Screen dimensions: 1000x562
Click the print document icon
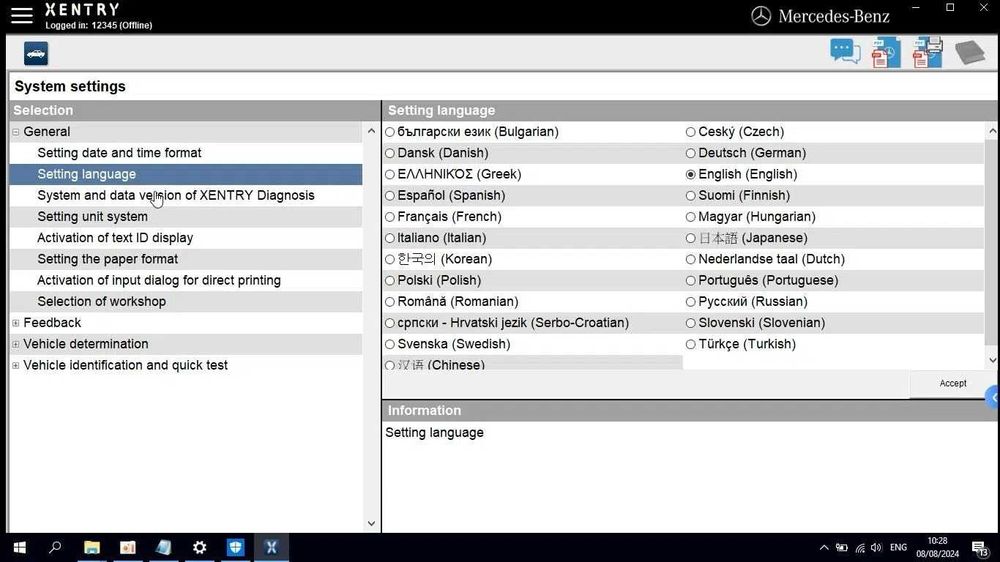927,52
